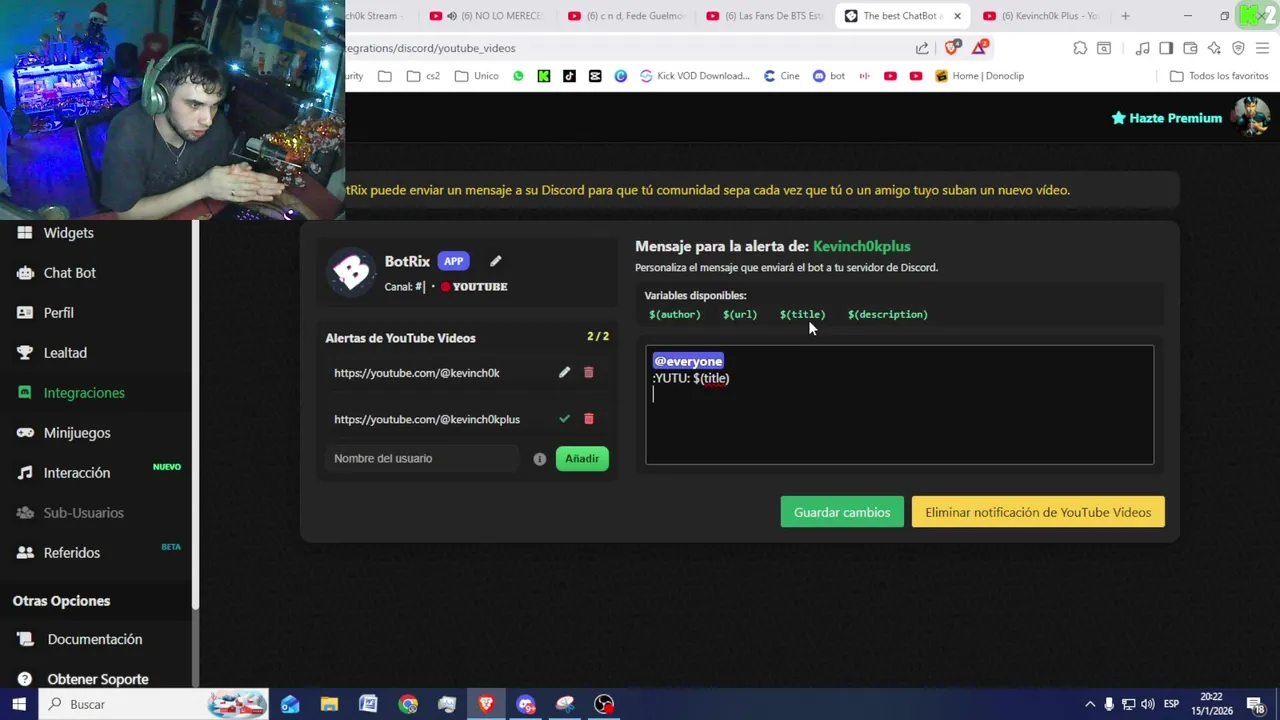Open a new browser tab
The height and width of the screenshot is (720, 1280).
coord(1125,16)
